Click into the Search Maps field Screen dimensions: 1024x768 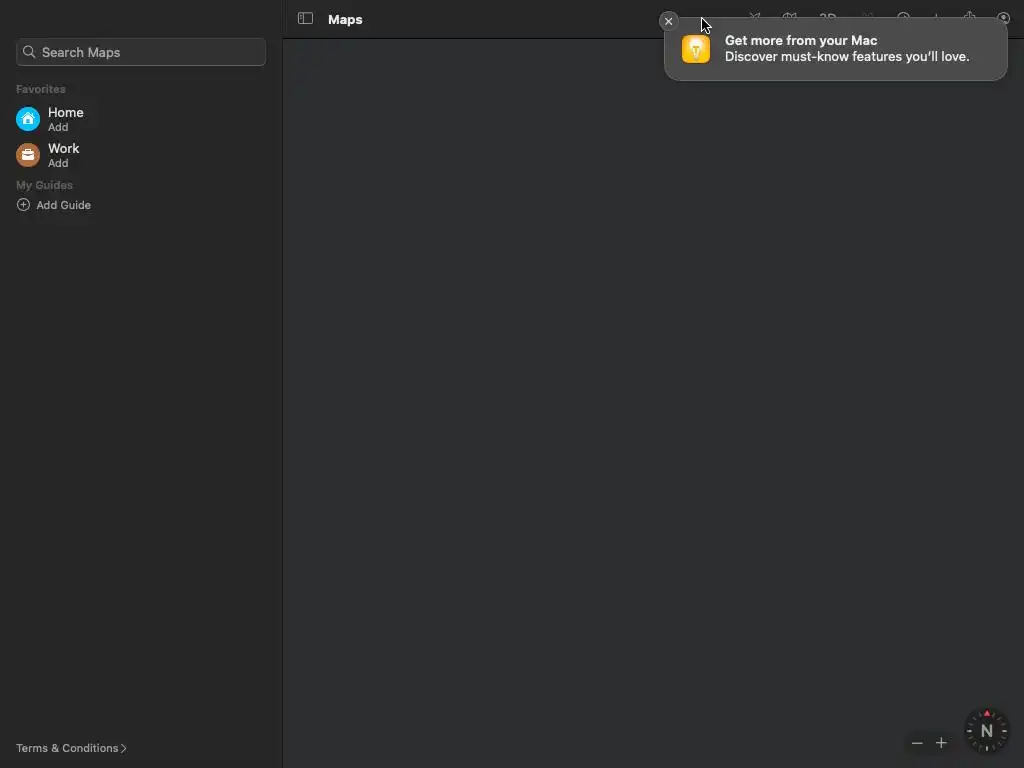141,52
